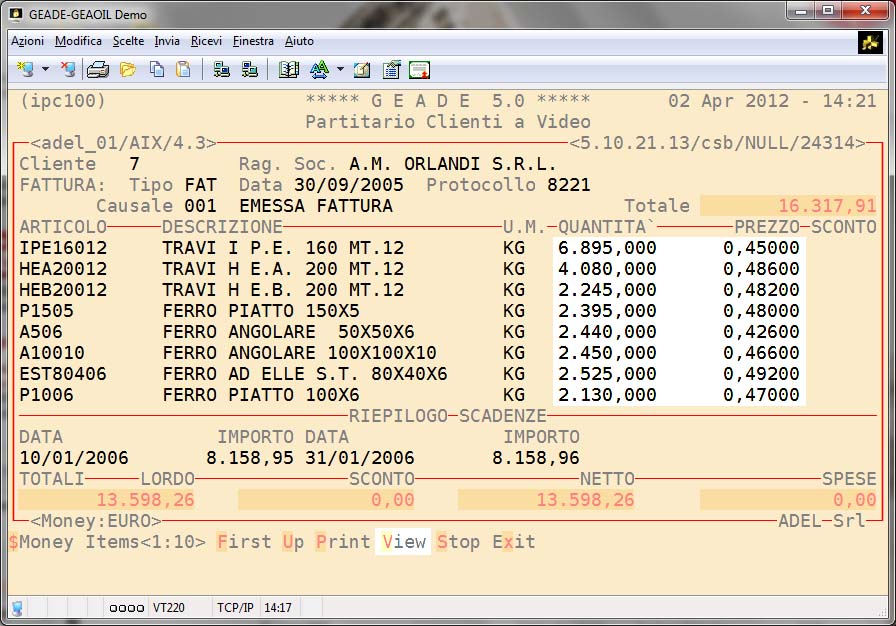Click the printer icon in toolbar

coord(97,70)
